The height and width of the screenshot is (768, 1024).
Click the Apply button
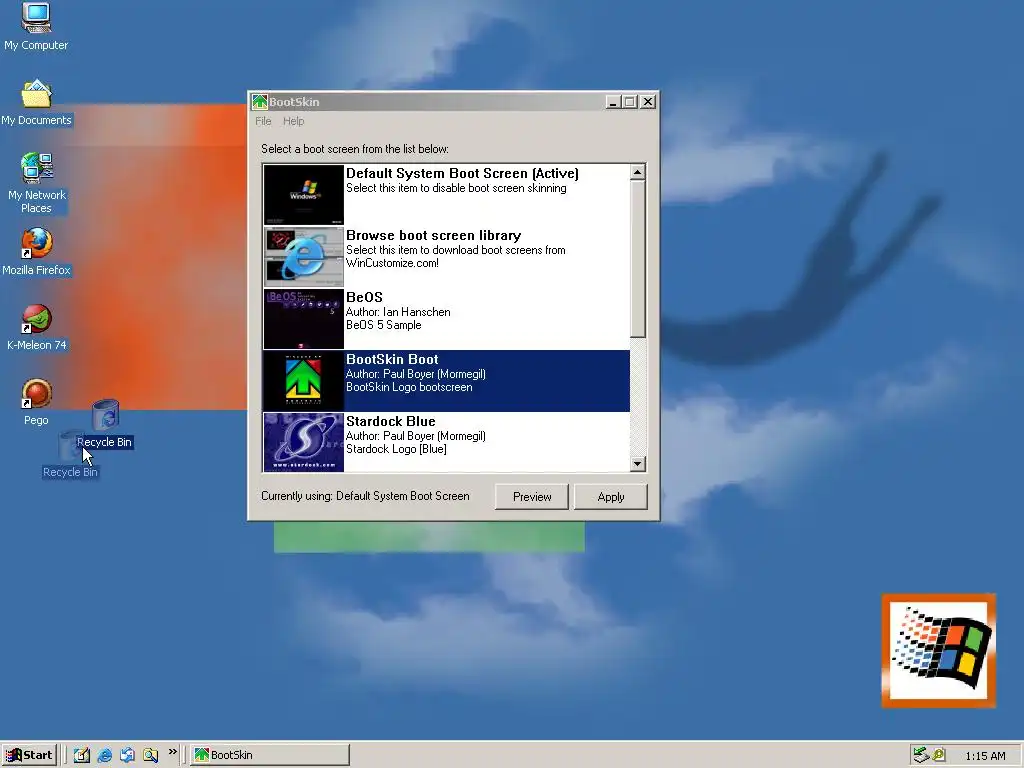[x=611, y=497]
